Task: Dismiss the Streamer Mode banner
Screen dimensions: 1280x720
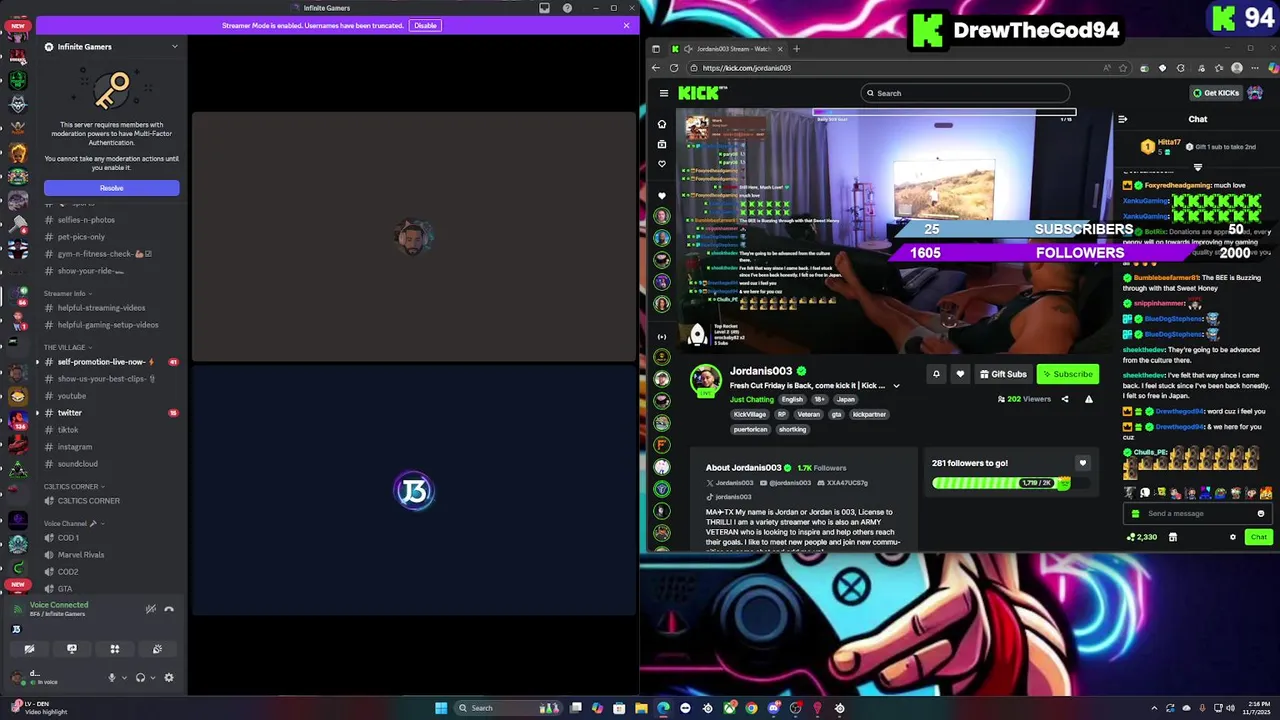Action: (626, 25)
